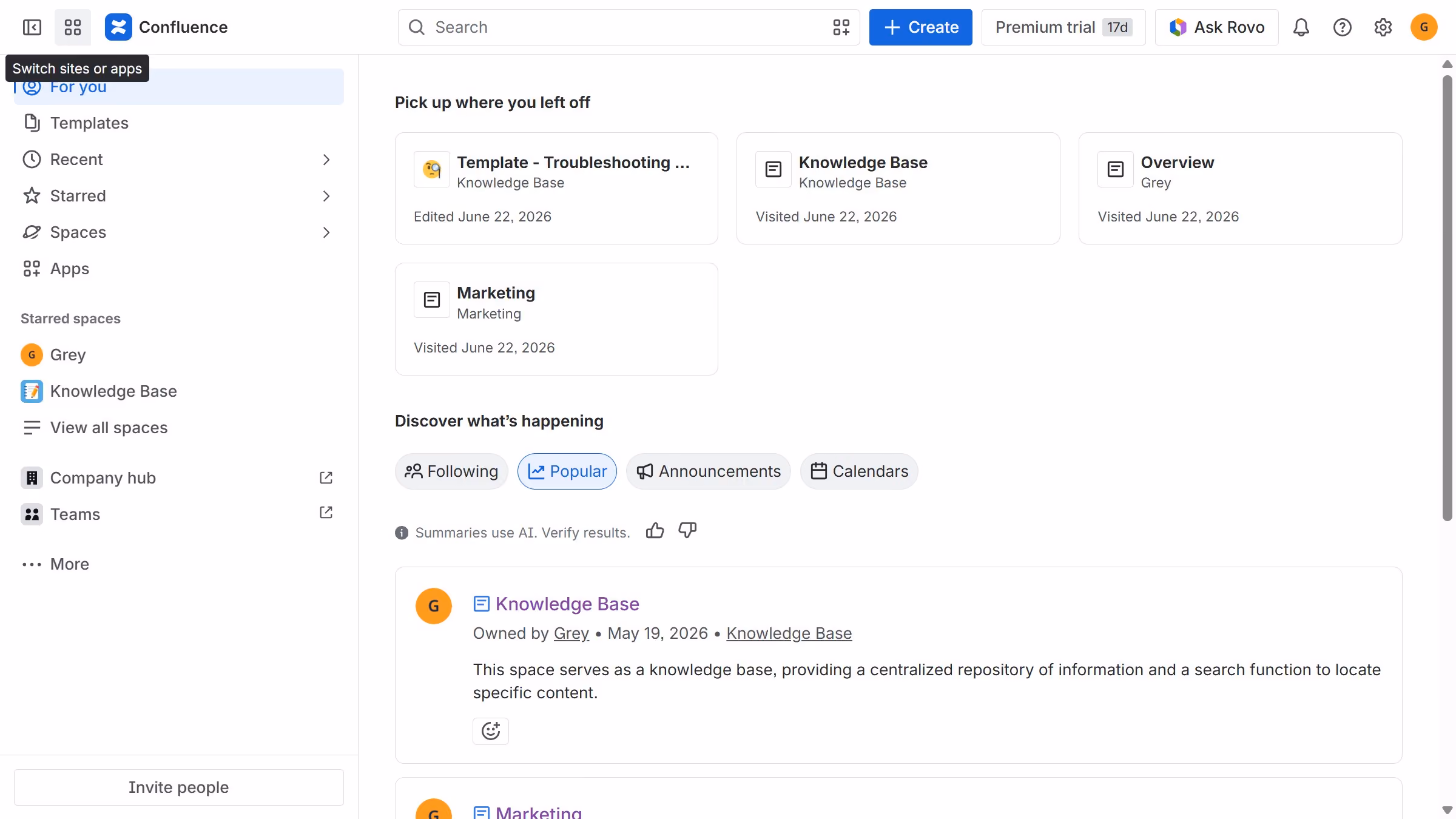The image size is (1456, 819).
Task: Collapse the sidebar panel icon
Action: (32, 27)
